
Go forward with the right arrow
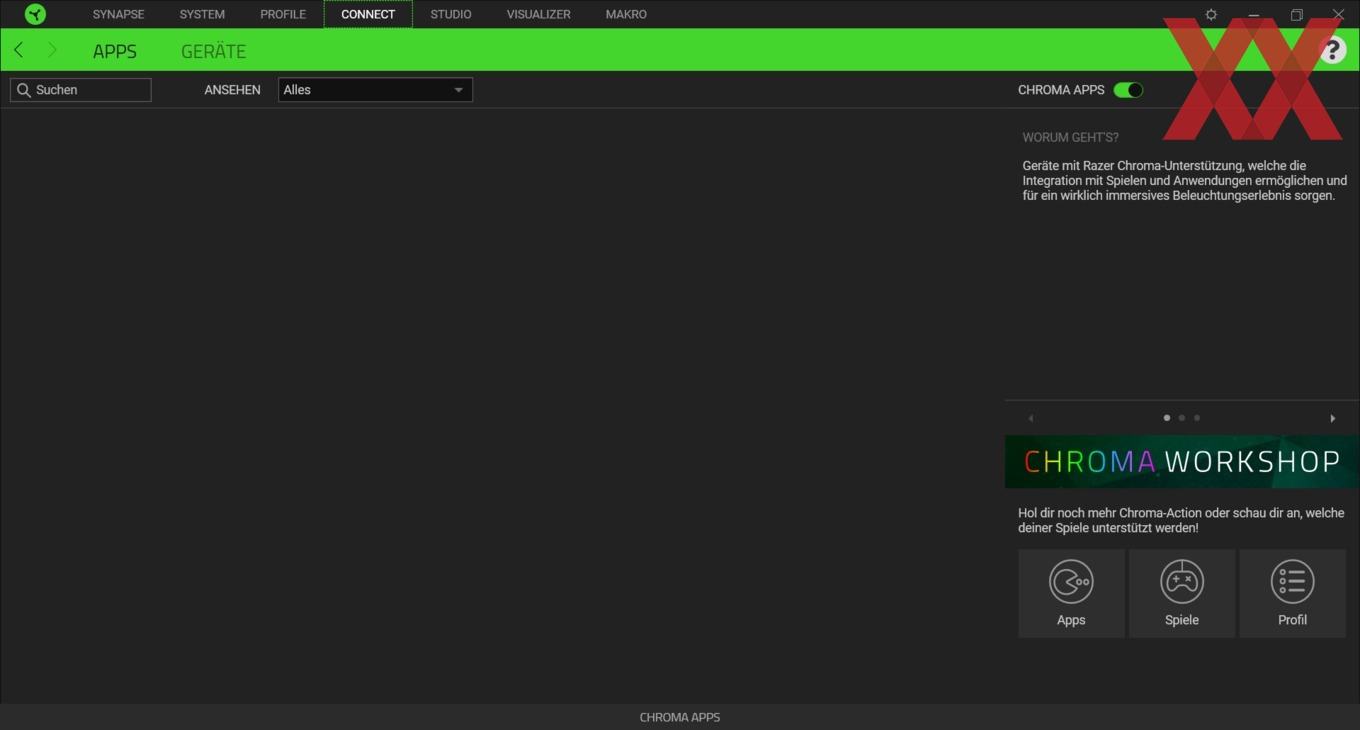52,50
